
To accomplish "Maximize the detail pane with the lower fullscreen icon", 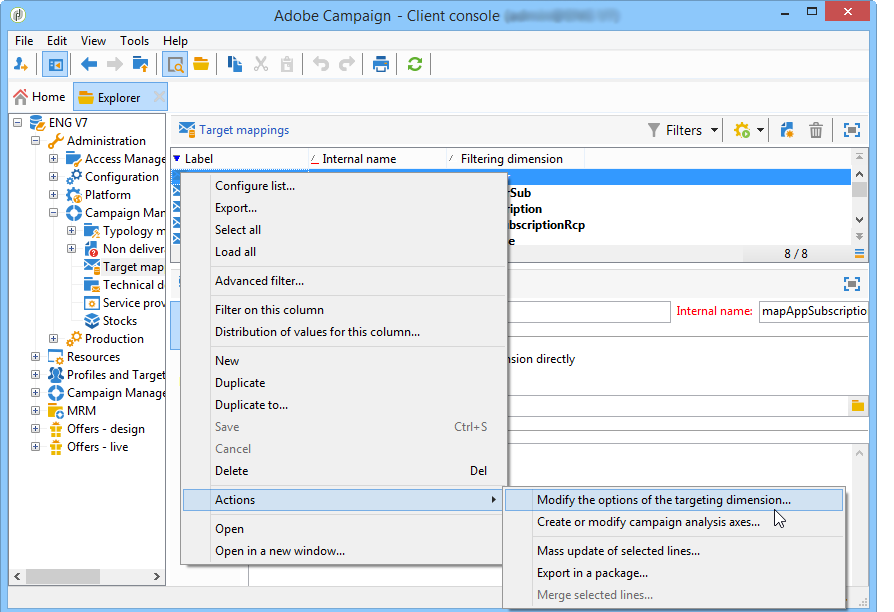I will coord(852,284).
